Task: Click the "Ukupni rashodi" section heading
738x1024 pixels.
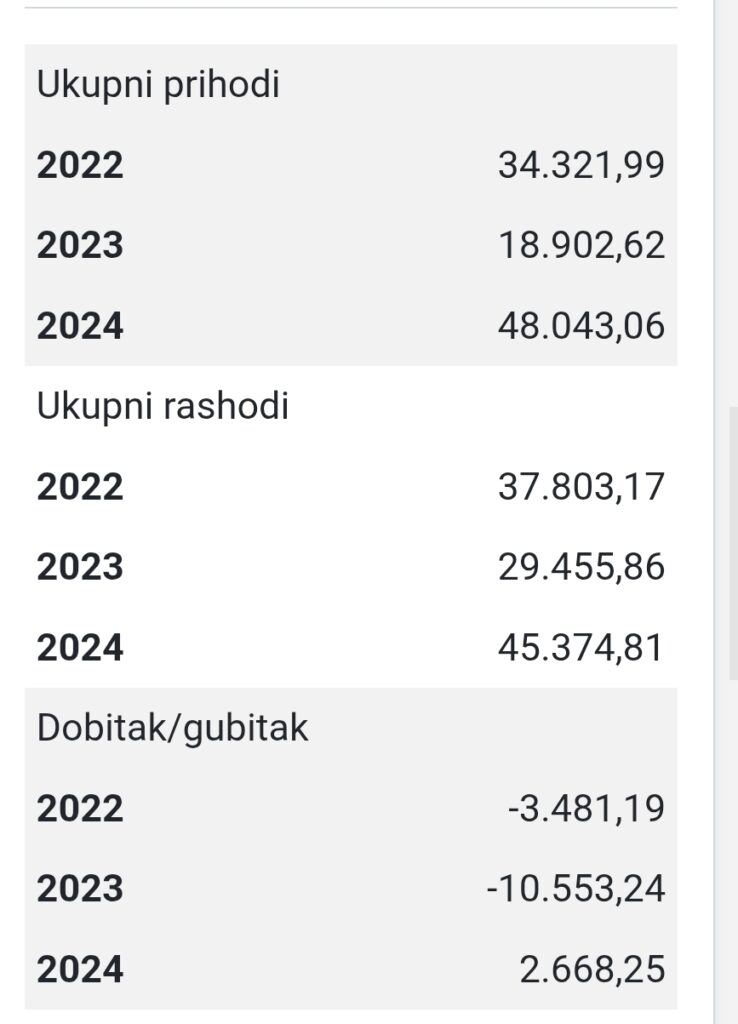Action: (162, 406)
